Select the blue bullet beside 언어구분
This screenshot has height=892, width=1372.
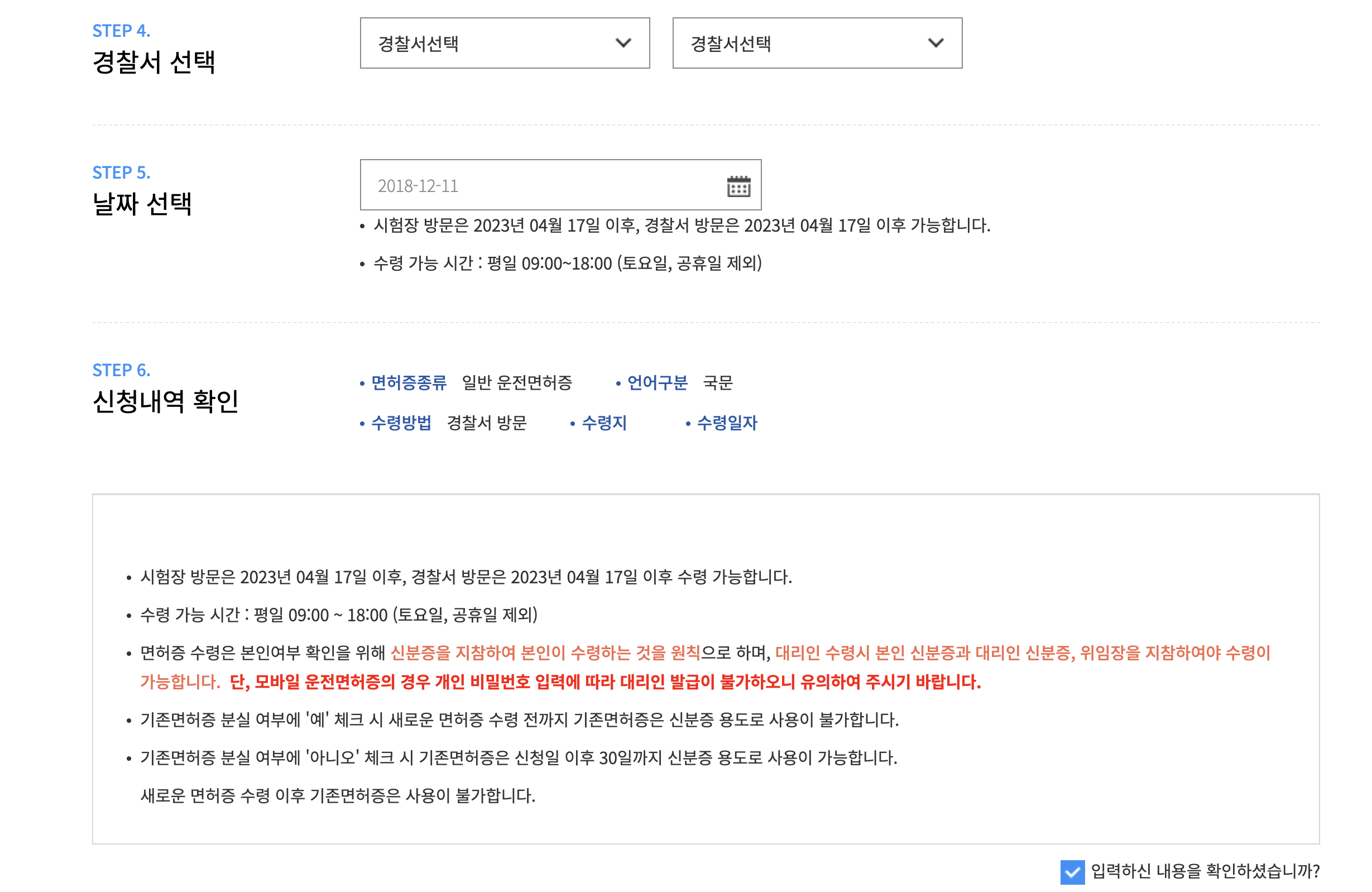click(618, 382)
